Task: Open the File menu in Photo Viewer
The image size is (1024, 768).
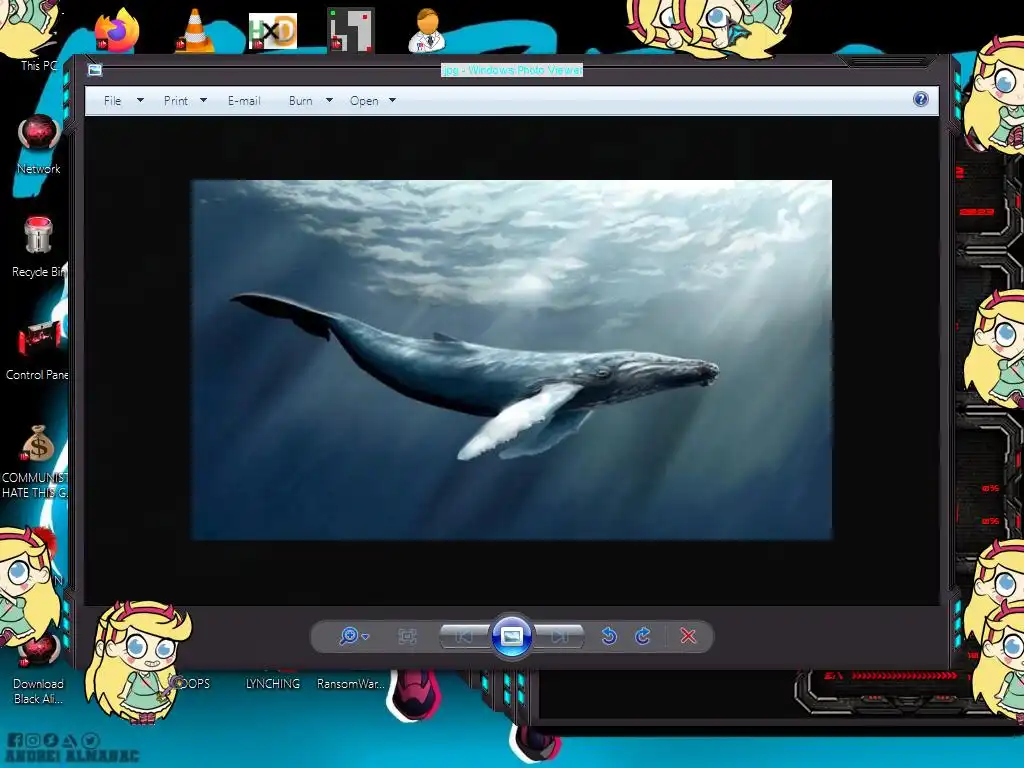Action: click(x=112, y=101)
